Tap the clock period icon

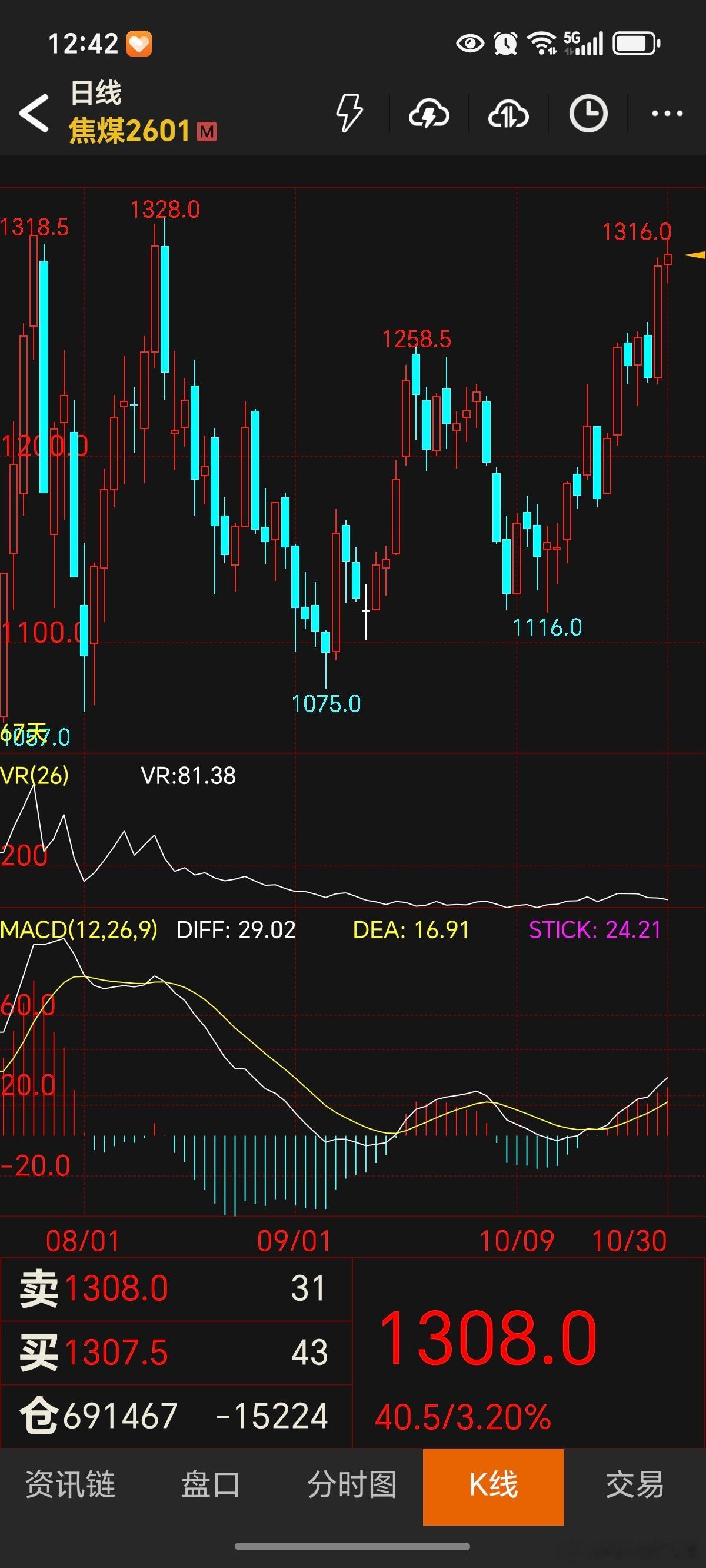click(x=588, y=113)
